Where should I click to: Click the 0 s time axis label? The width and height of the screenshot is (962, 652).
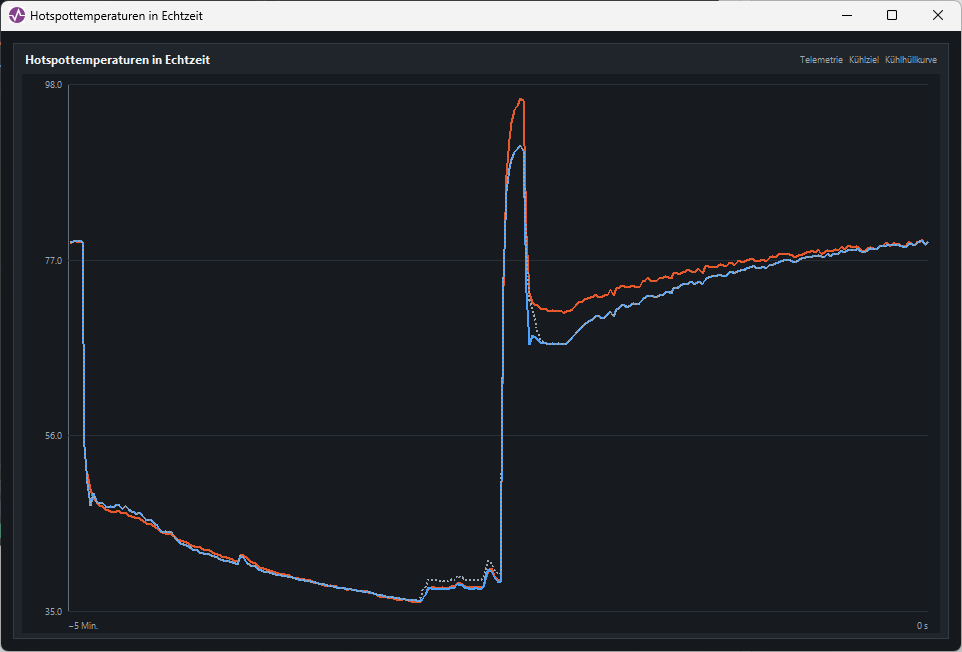click(x=922, y=626)
